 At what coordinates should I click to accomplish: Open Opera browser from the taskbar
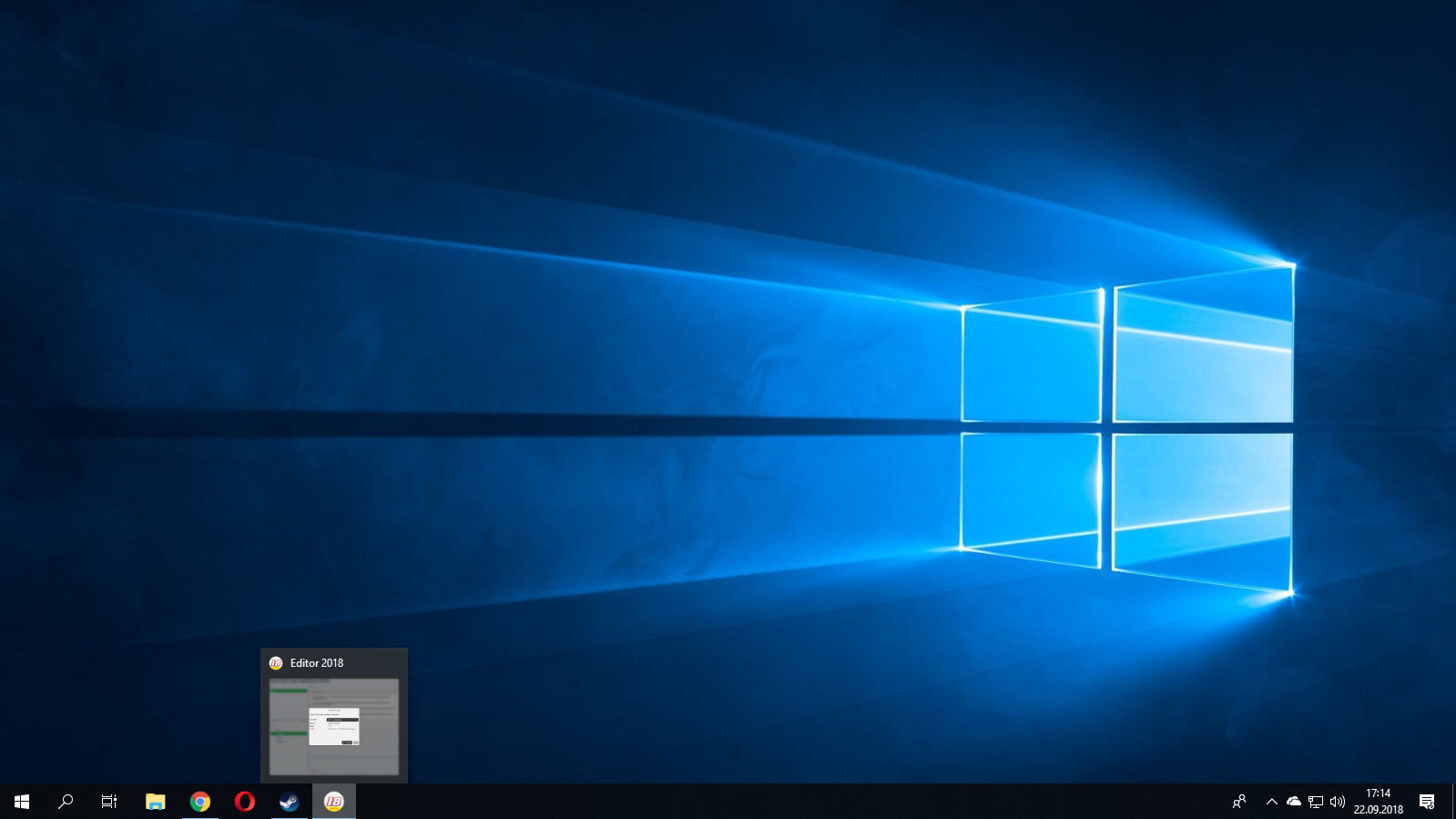tap(245, 802)
